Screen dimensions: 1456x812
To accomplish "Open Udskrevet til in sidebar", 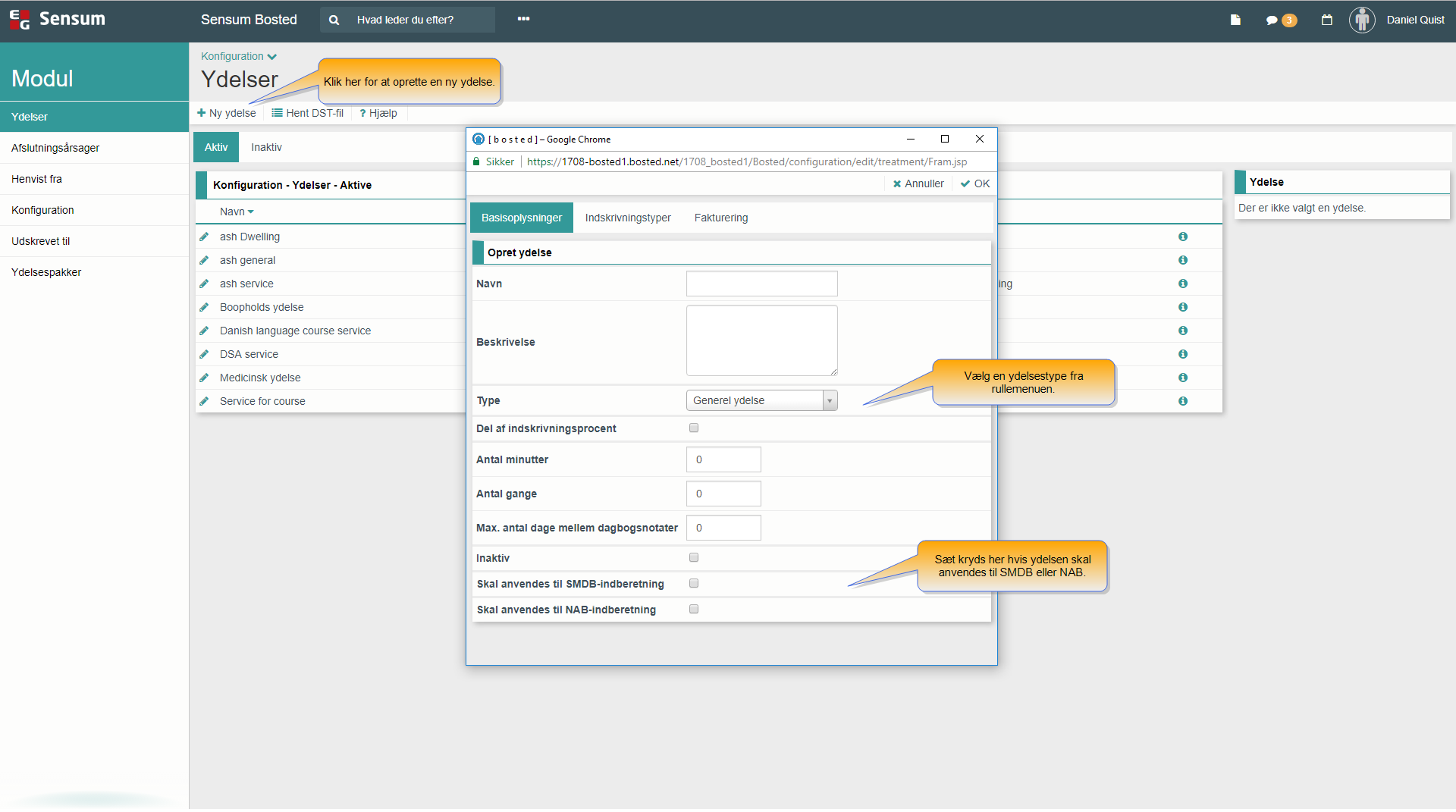I will pyautogui.click(x=94, y=241).
